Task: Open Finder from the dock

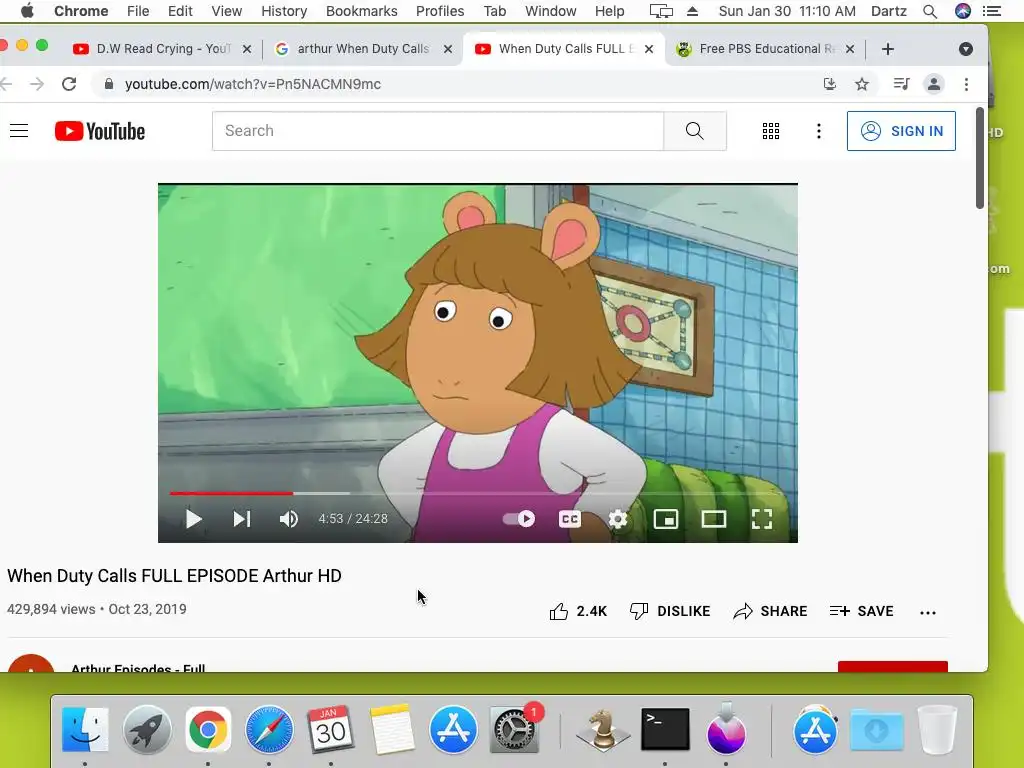Action: tap(85, 729)
